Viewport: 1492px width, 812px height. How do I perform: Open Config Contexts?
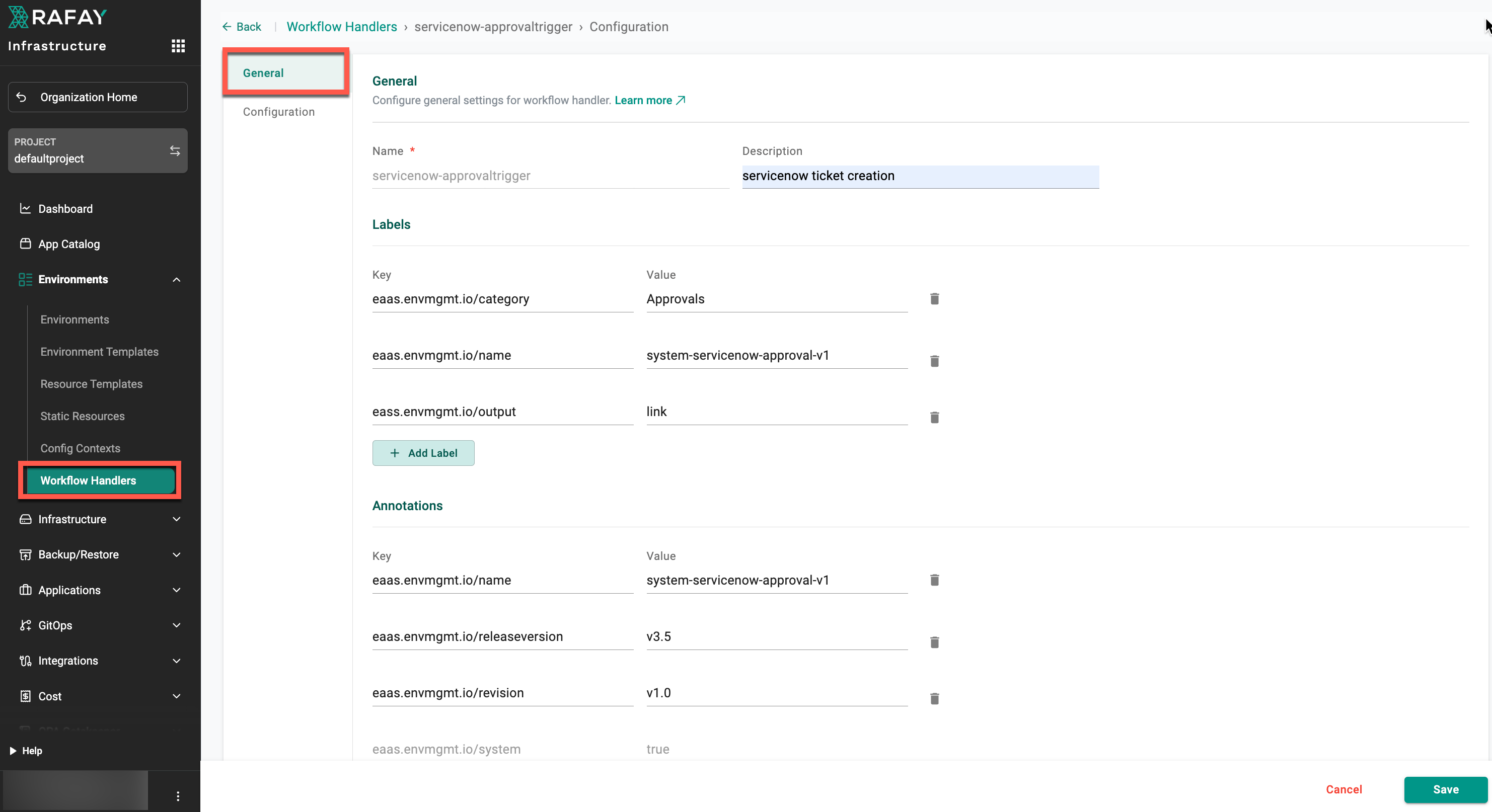click(81, 448)
